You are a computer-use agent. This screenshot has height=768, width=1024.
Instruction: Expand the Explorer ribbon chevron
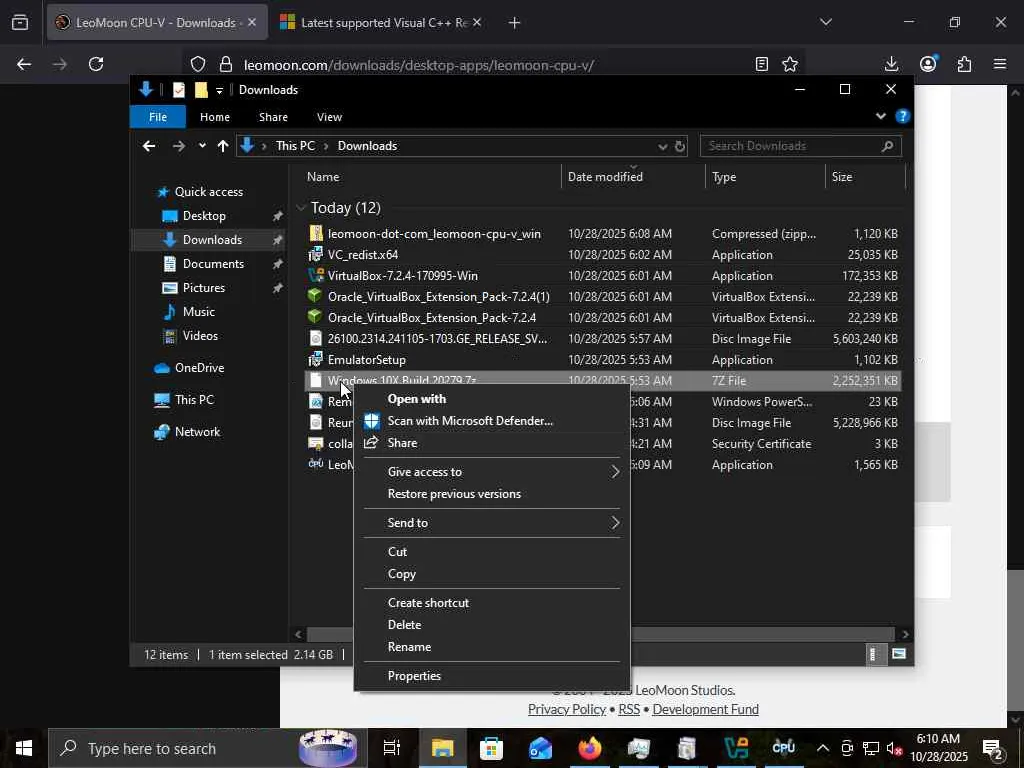tap(880, 117)
